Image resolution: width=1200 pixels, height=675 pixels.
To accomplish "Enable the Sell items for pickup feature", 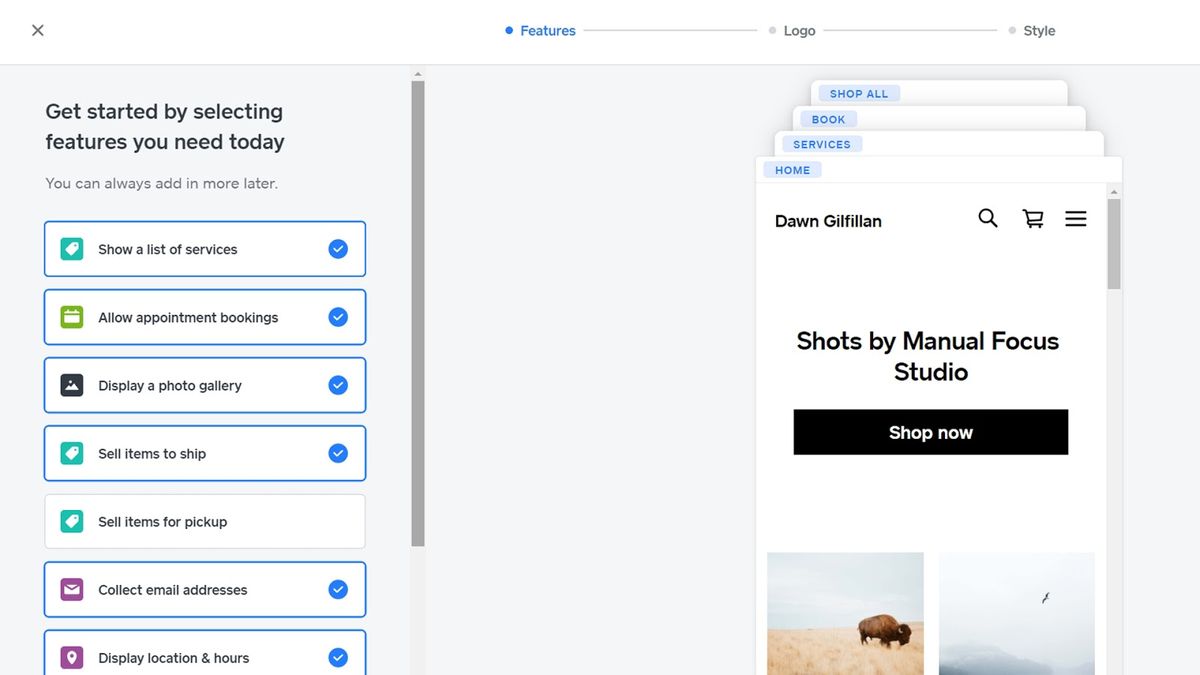I will (204, 521).
